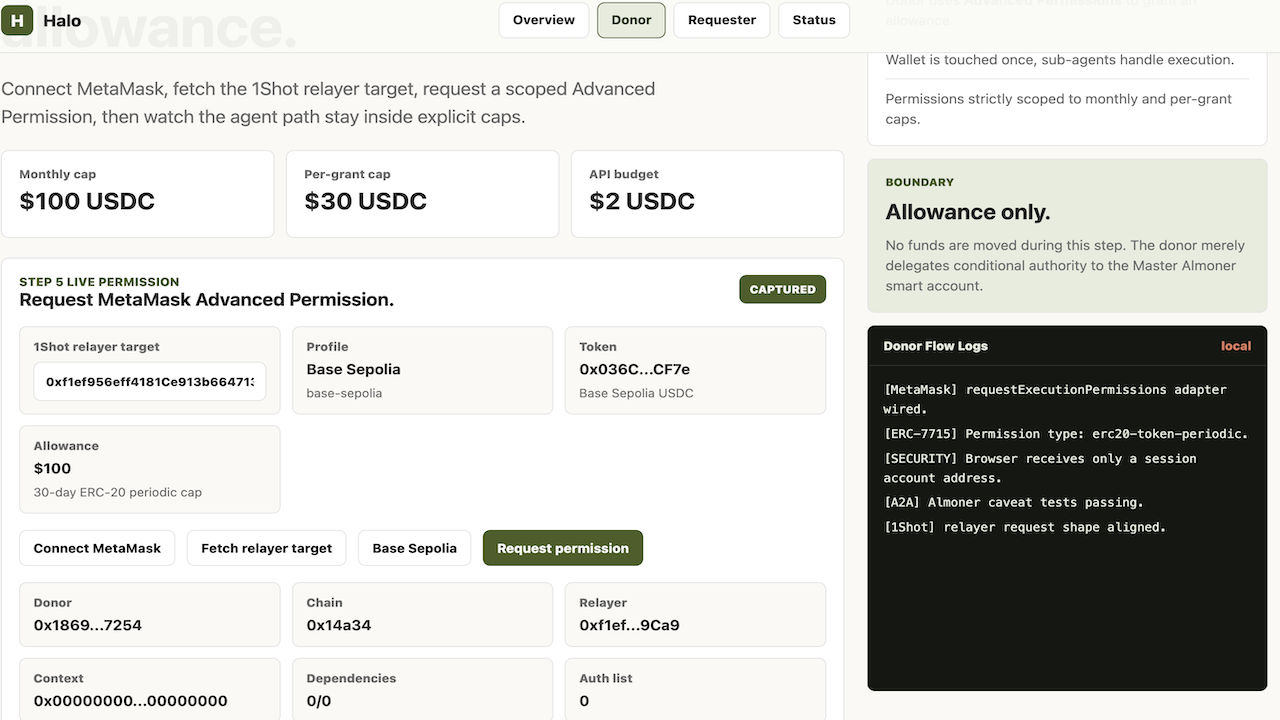Click the Dependencies value 0/0
Image resolution: width=1280 pixels, height=720 pixels.
(x=319, y=701)
